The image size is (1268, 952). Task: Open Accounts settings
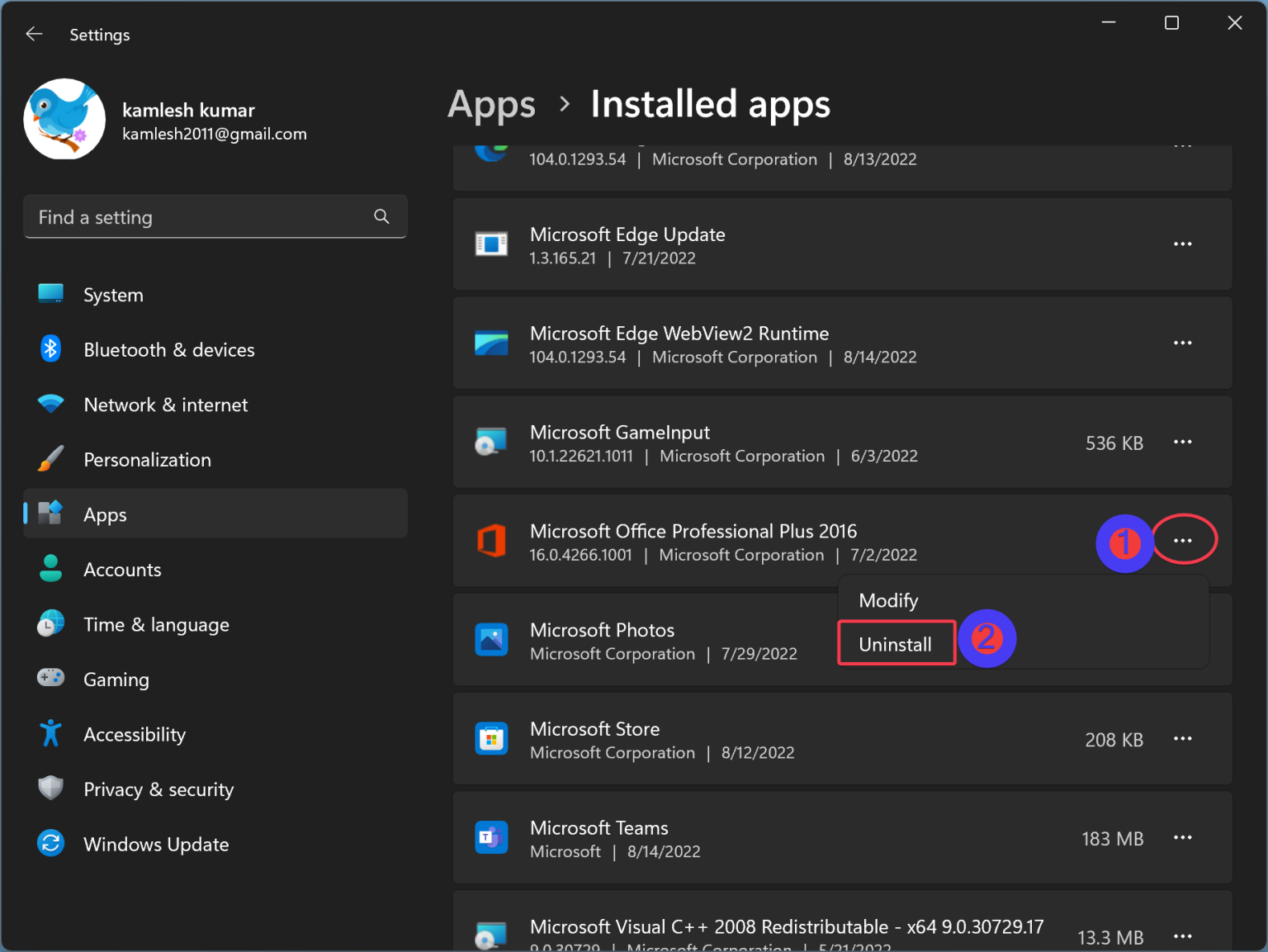(215, 569)
